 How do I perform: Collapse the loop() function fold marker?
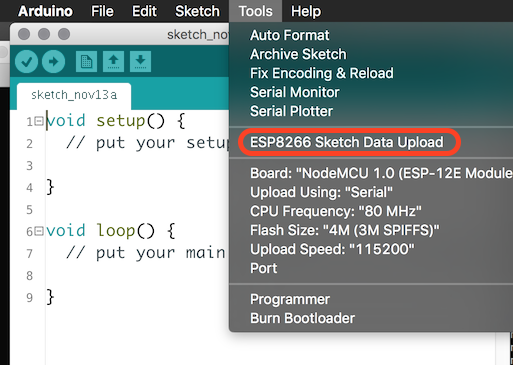point(39,231)
